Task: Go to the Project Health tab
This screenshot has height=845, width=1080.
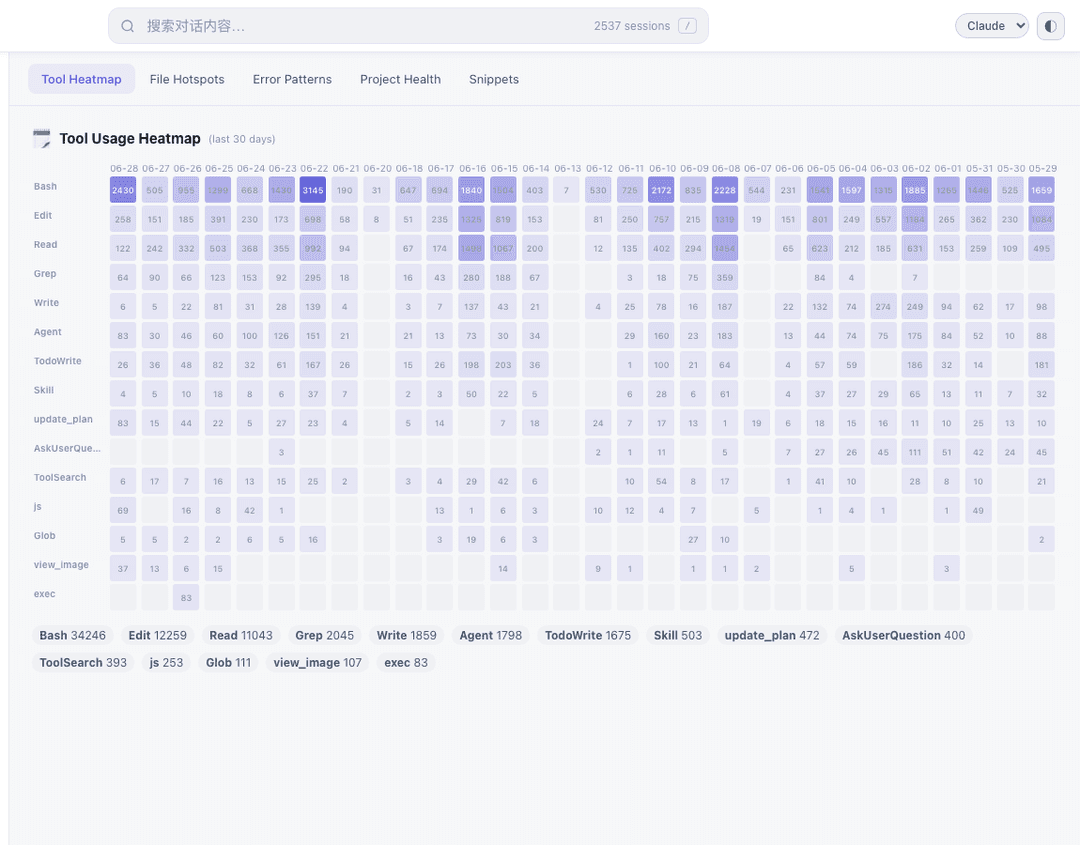Action: [400, 79]
